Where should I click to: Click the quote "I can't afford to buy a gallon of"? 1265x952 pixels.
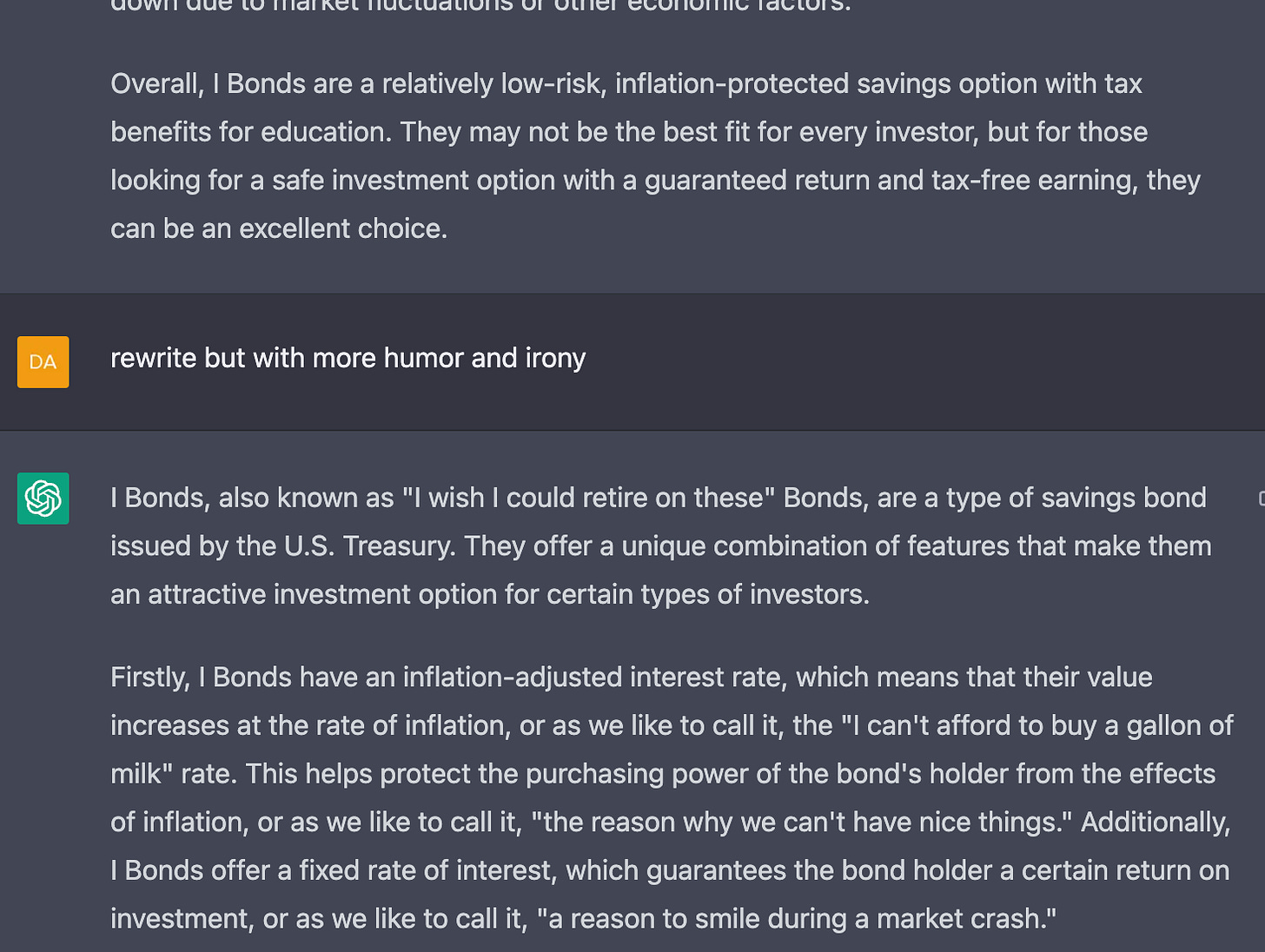click(1037, 725)
